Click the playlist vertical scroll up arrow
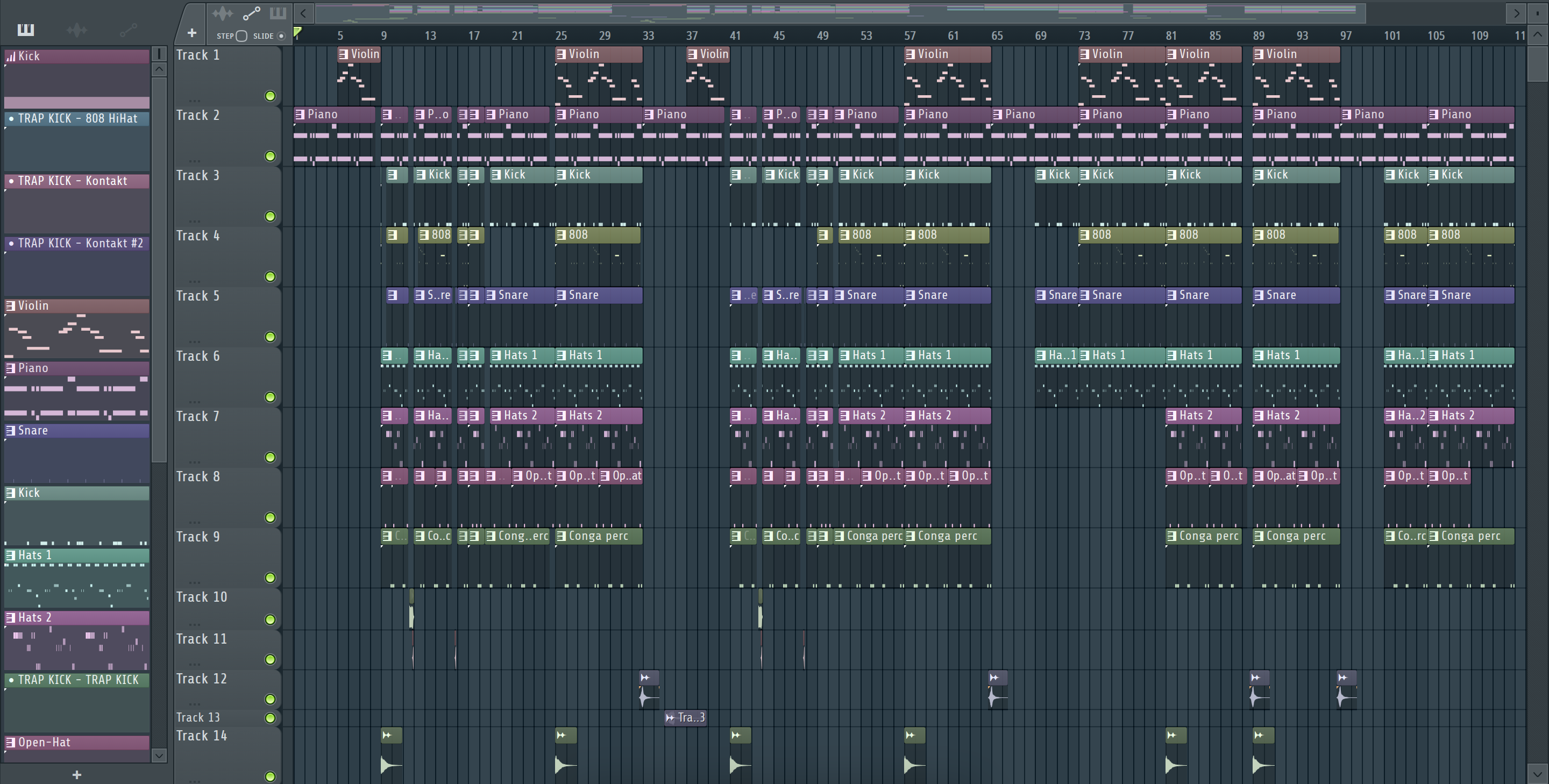The height and width of the screenshot is (784, 1549). pos(1537,34)
